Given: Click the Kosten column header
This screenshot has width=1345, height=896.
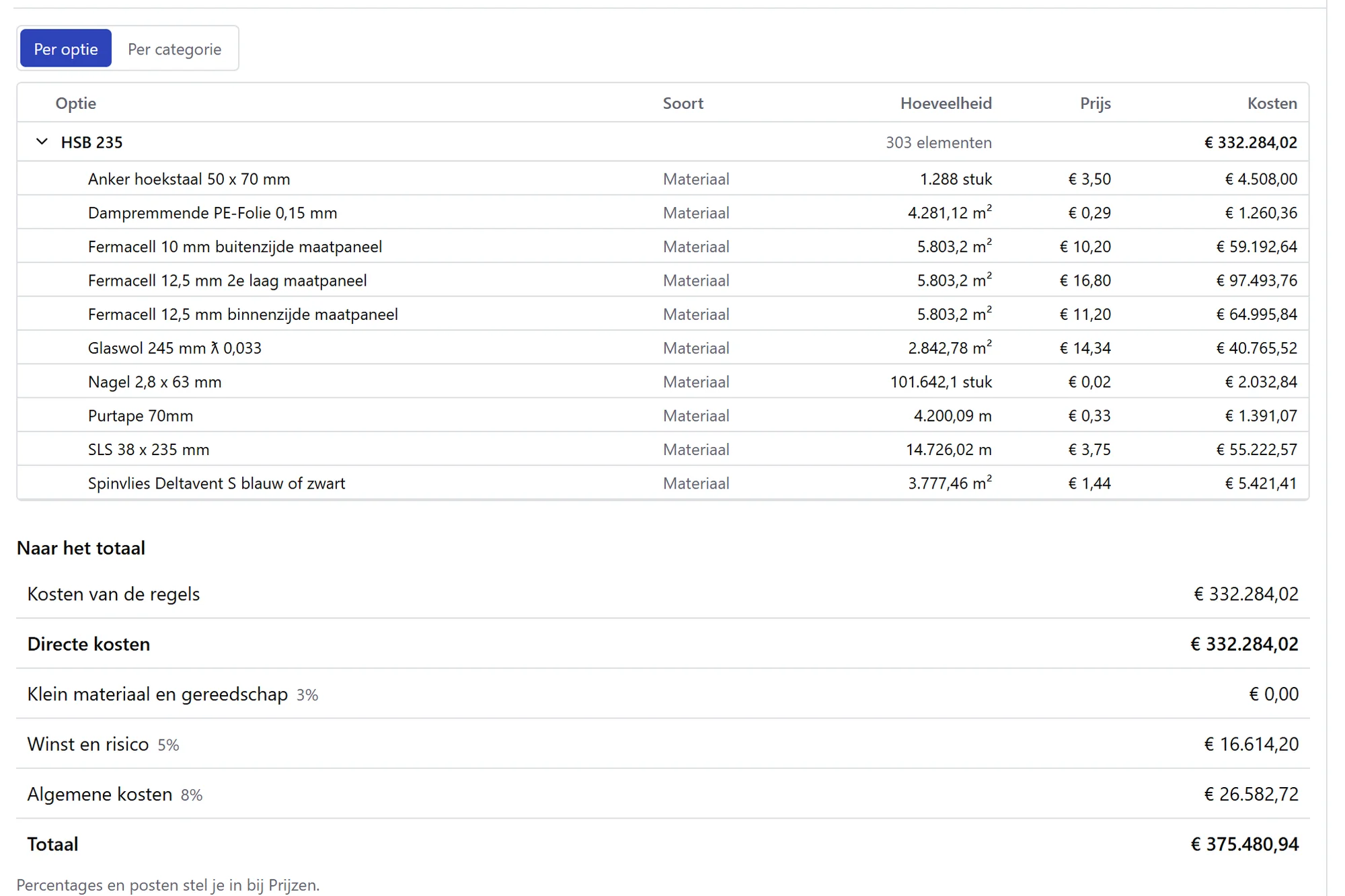Looking at the screenshot, I should tap(1272, 103).
